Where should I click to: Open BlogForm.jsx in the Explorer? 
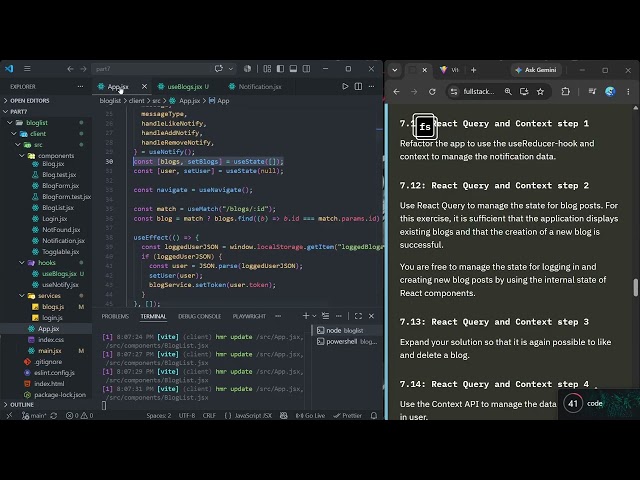(60, 185)
